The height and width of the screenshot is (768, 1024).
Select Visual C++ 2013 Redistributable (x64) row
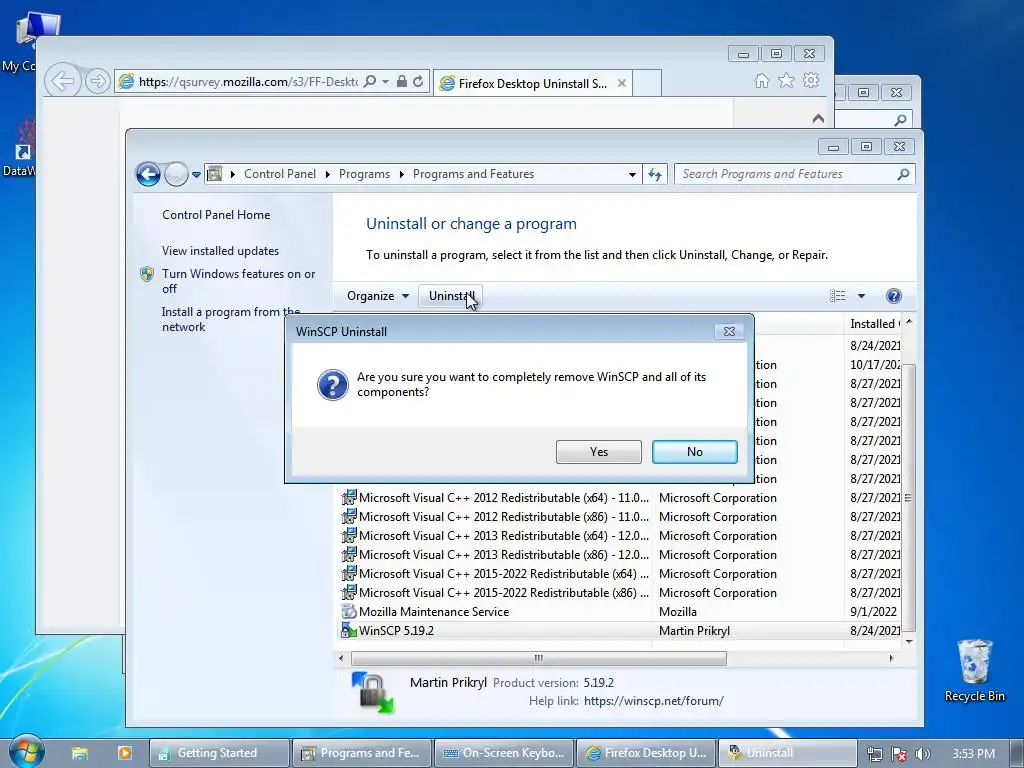619,536
